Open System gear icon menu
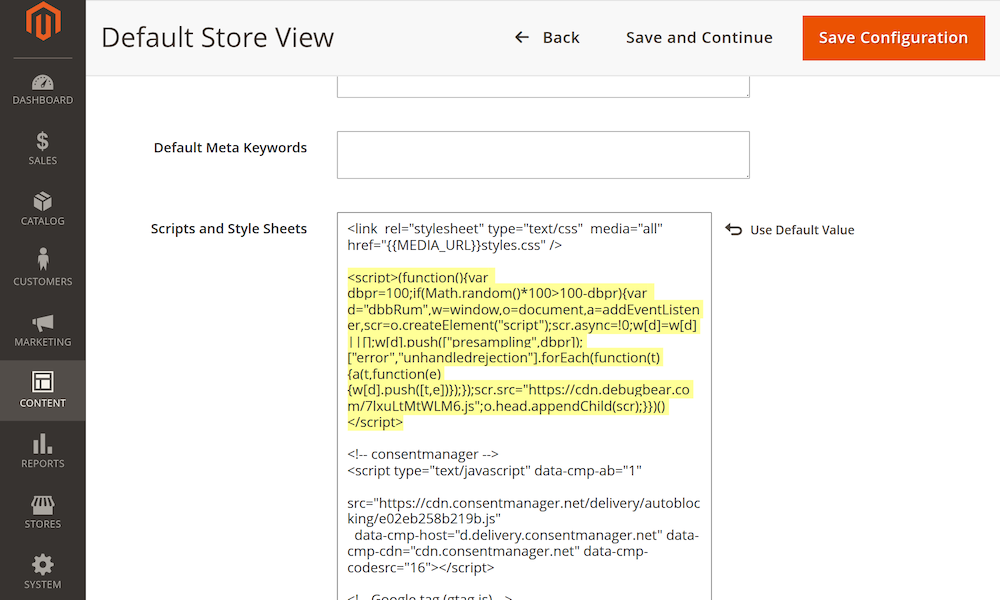 point(42,566)
